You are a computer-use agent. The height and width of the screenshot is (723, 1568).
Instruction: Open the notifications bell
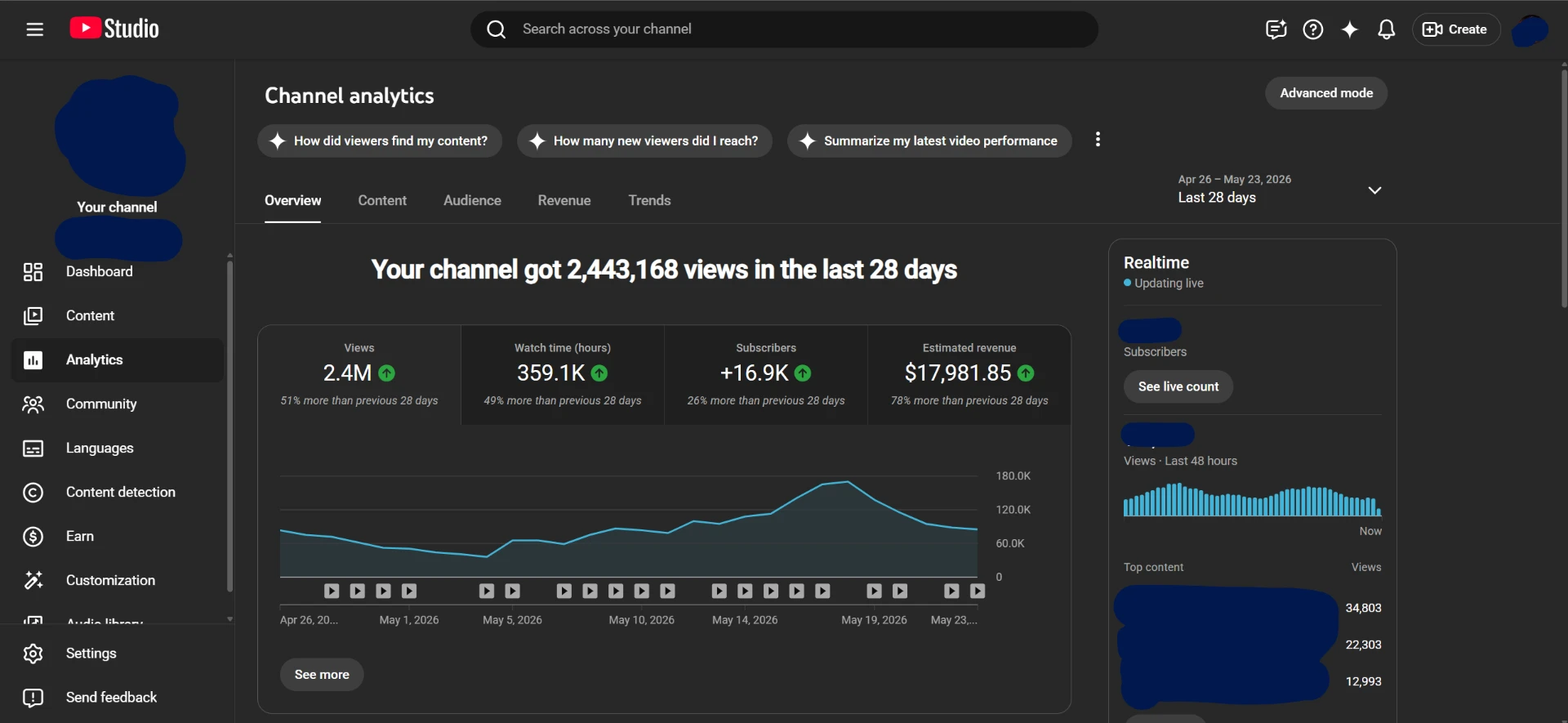point(1386,29)
